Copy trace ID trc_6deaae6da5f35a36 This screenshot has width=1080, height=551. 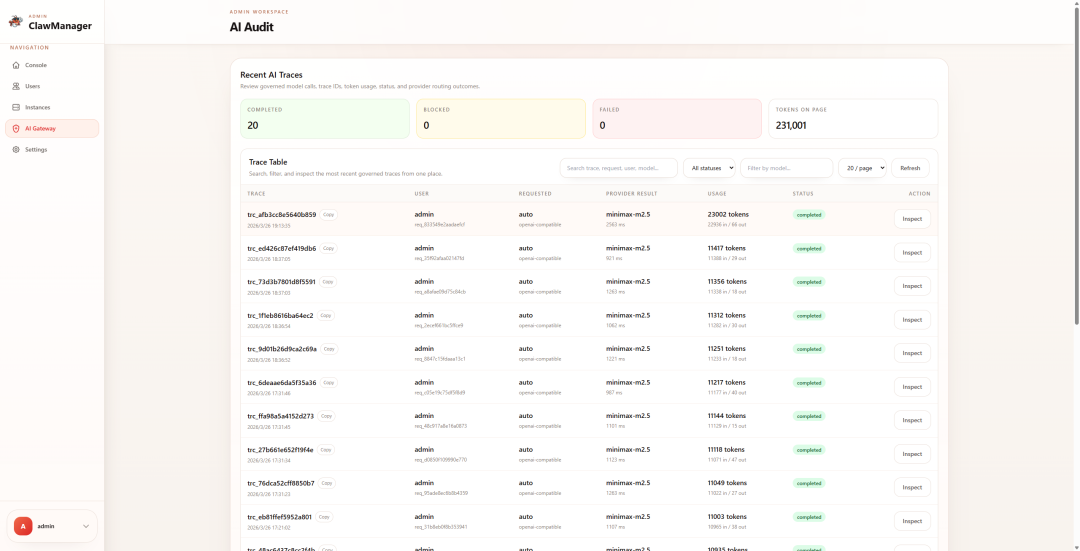[328, 382]
